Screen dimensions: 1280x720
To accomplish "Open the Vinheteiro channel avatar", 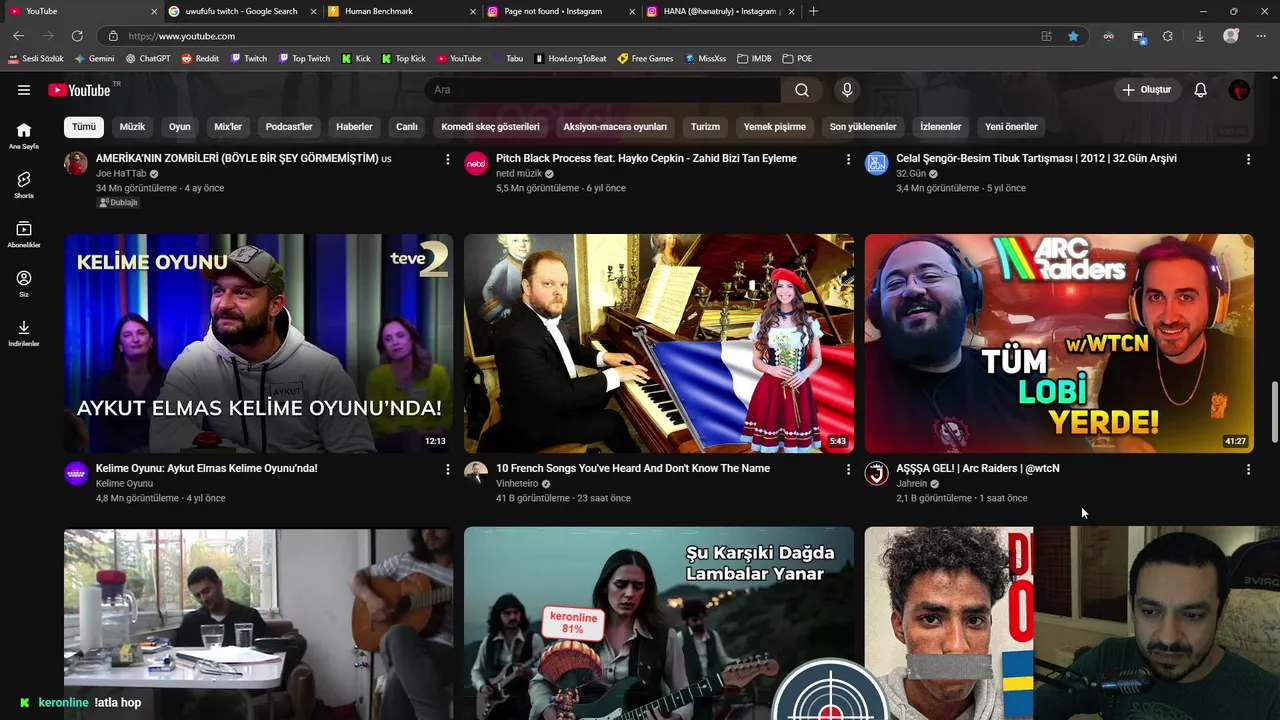I will 476,473.
